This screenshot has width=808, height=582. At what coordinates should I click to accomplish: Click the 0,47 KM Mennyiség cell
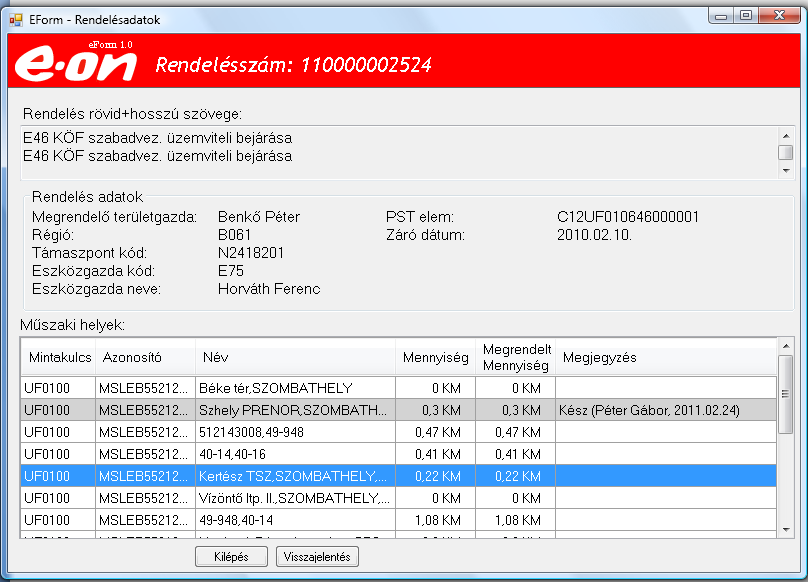pyautogui.click(x=435, y=432)
